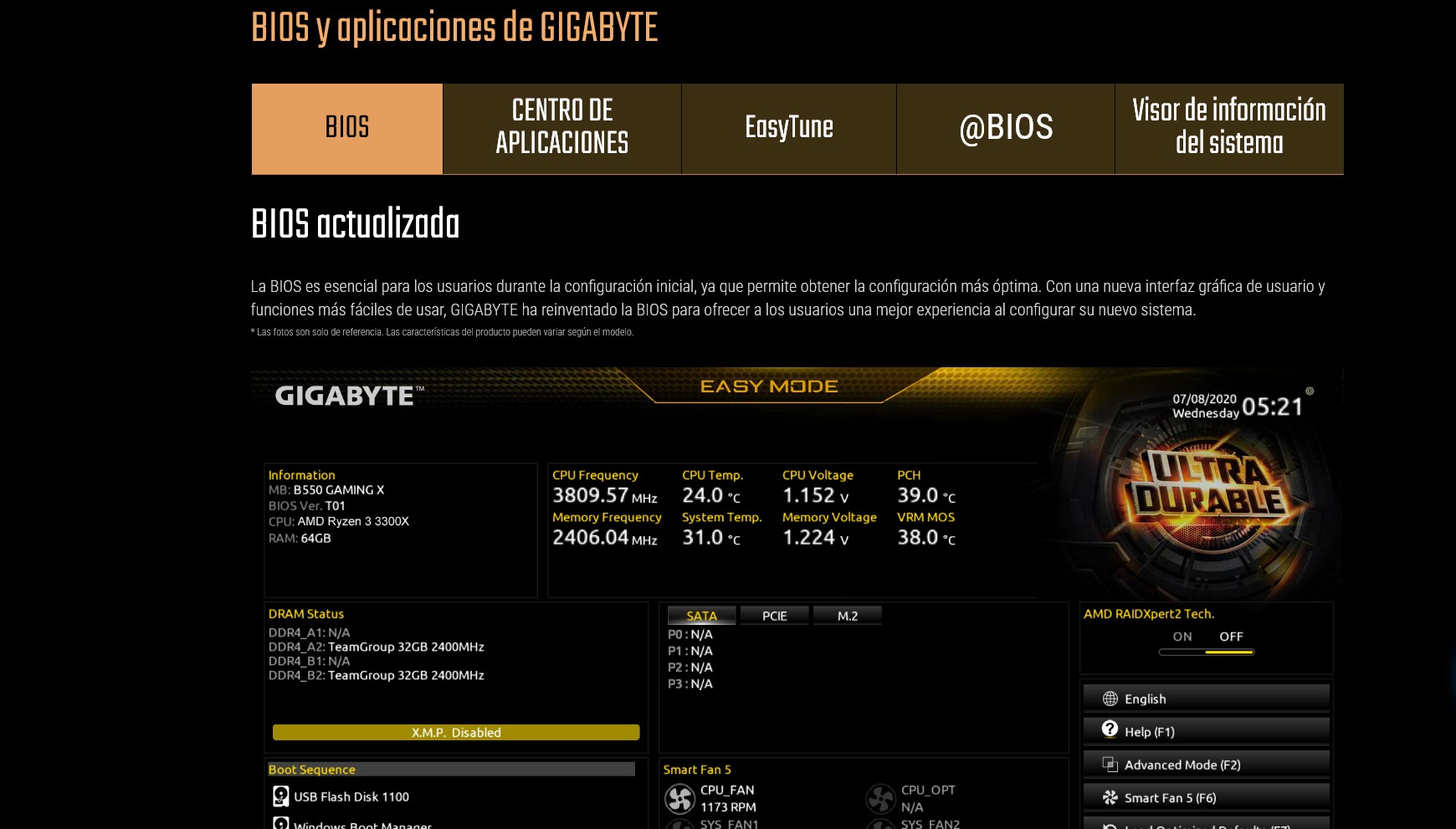
Task: Click System Temp. value 31.0
Action: tap(703, 537)
